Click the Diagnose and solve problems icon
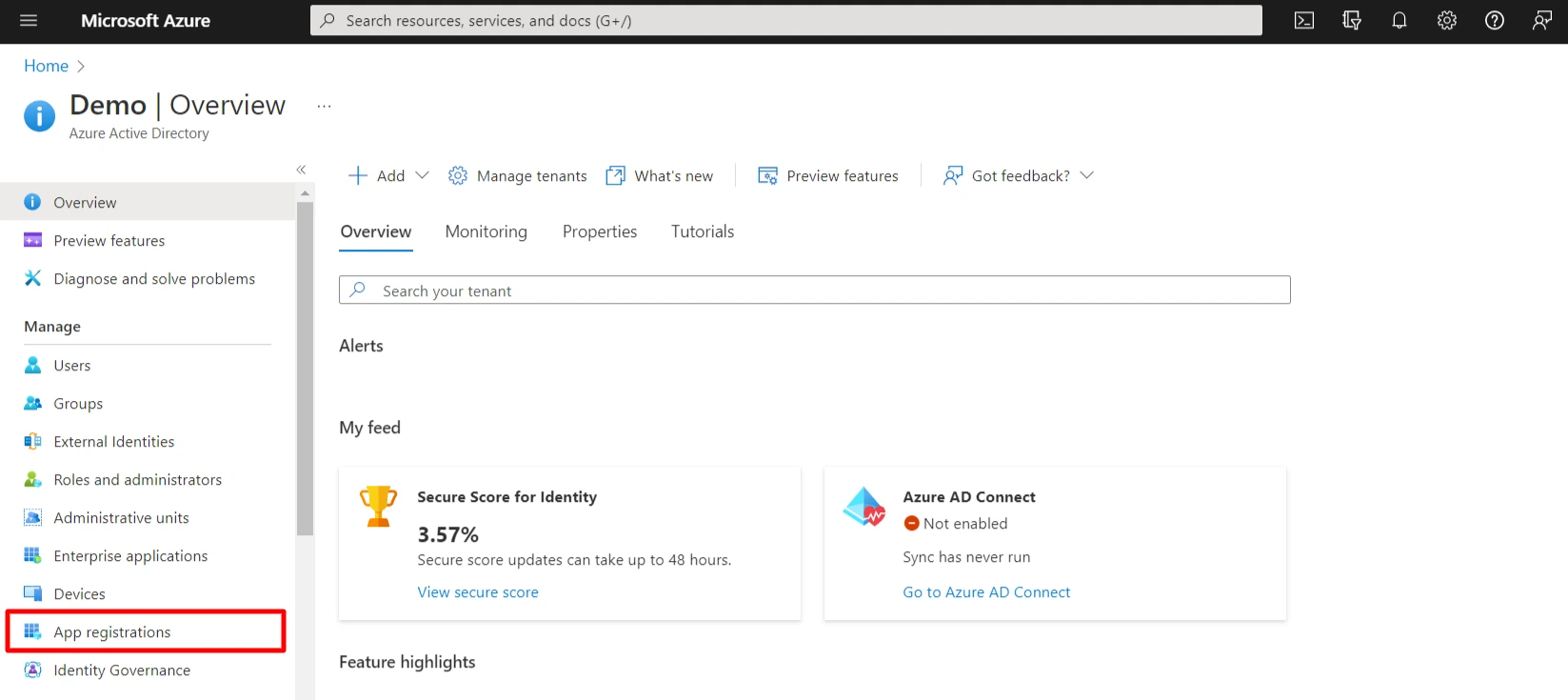 32,278
